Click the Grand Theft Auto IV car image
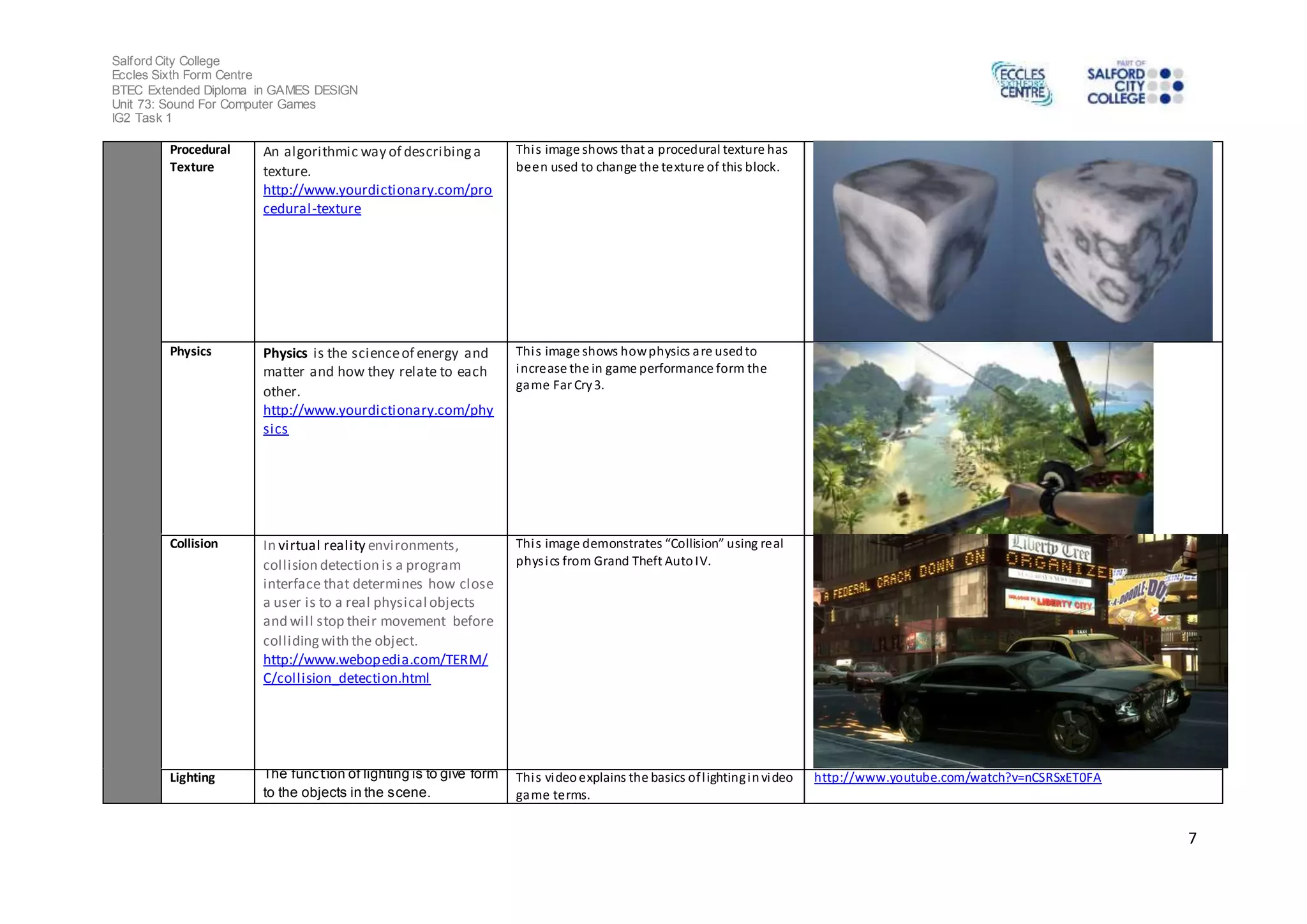The width and height of the screenshot is (1307, 924). (x=1020, y=651)
